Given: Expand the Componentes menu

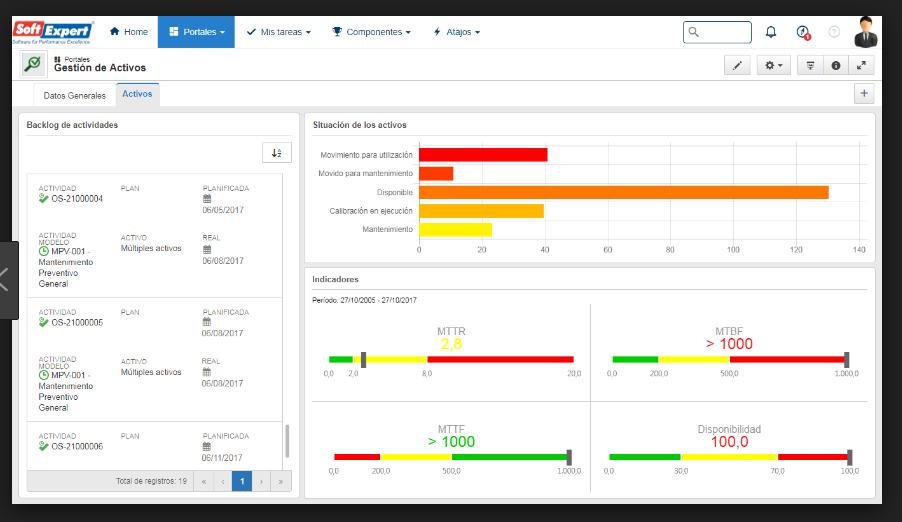Looking at the screenshot, I should point(371,32).
